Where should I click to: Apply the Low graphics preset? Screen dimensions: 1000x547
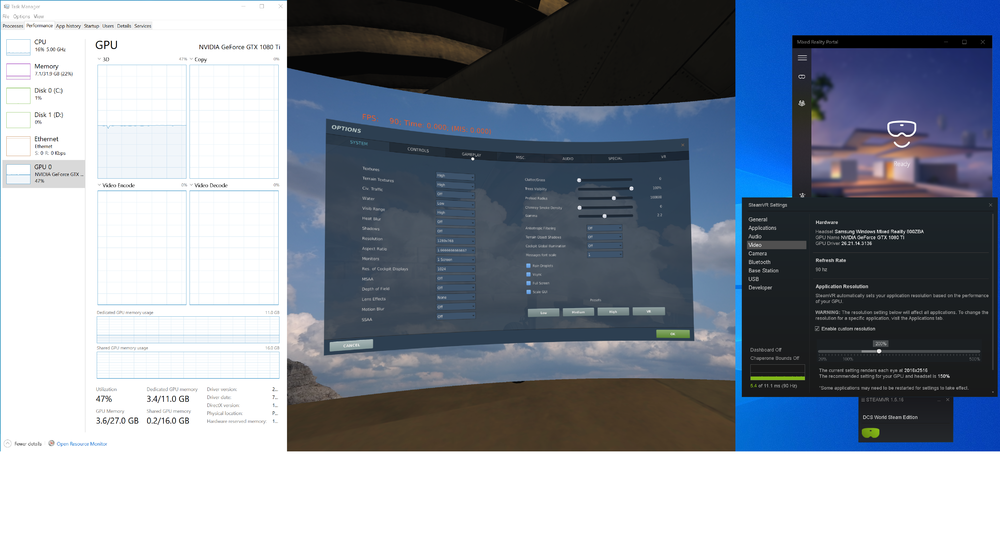click(x=543, y=312)
